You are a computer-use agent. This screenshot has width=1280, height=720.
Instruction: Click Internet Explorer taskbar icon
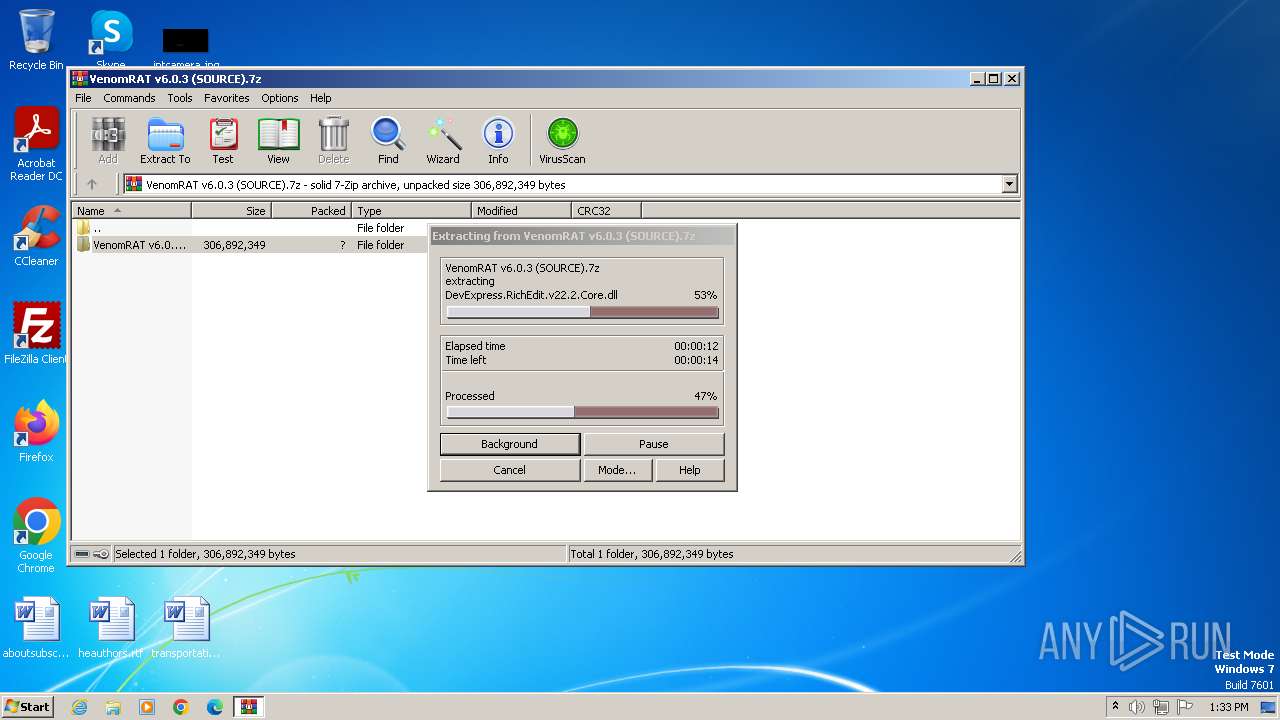pyautogui.click(x=79, y=707)
